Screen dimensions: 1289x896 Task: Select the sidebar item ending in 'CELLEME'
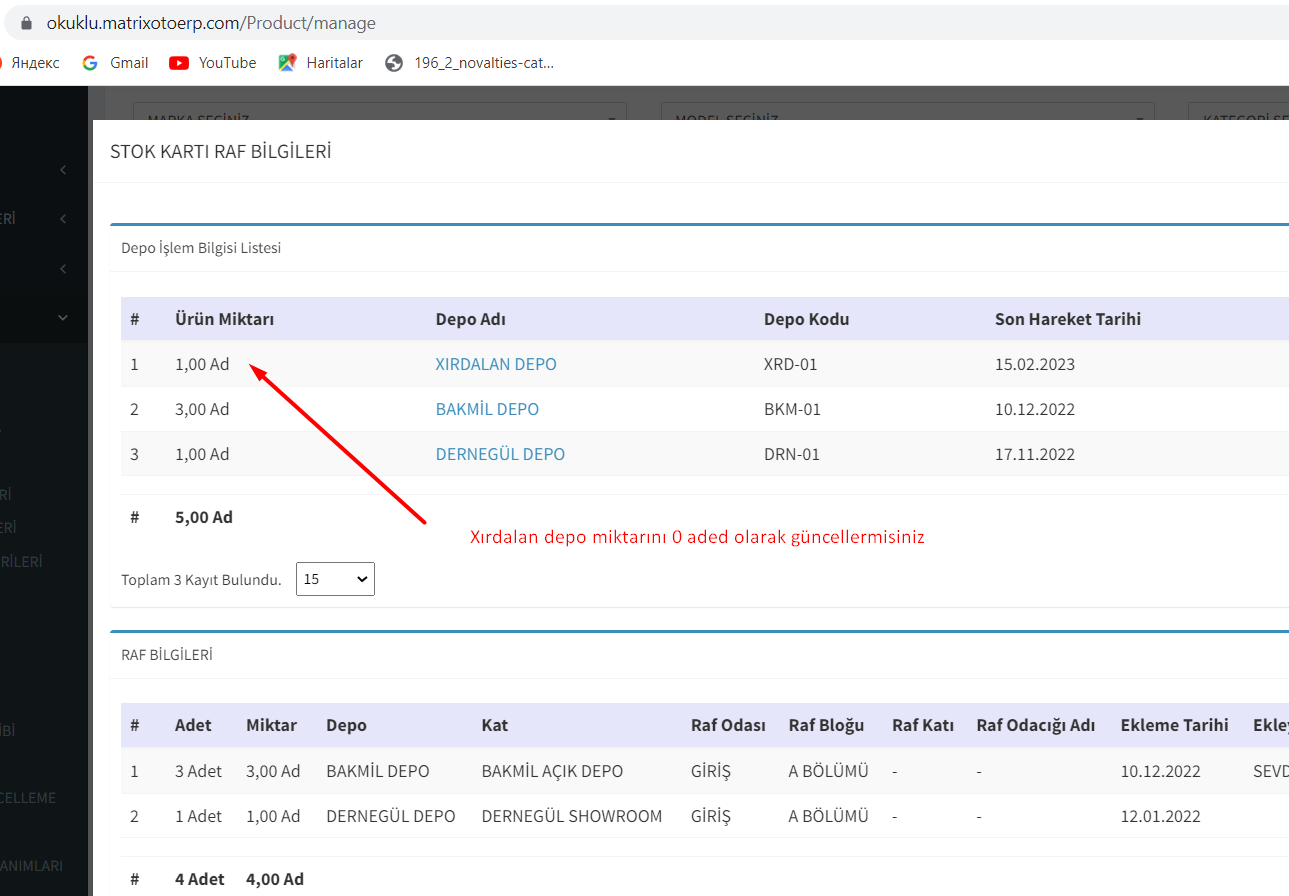click(28, 798)
